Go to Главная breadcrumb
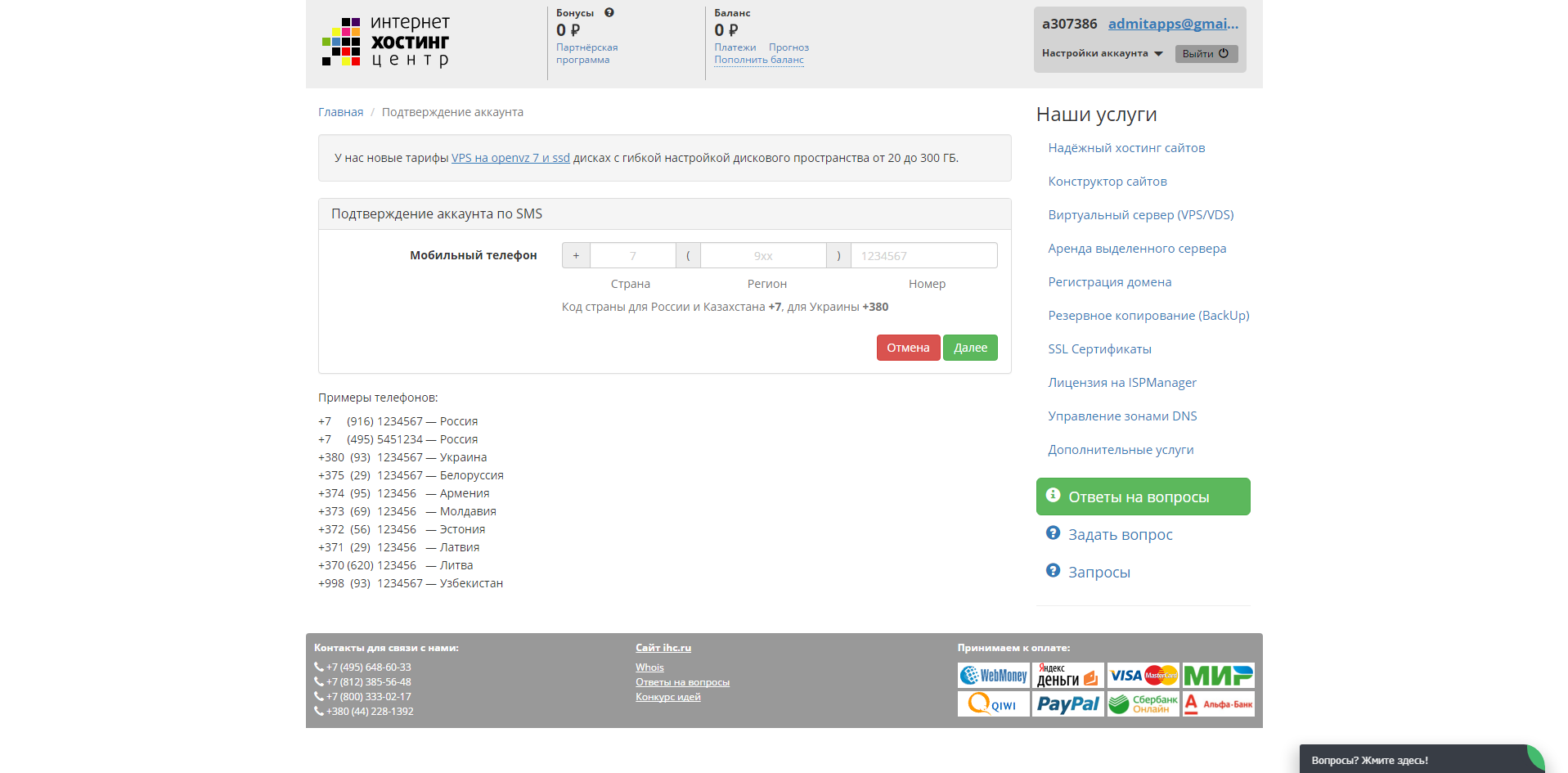The height and width of the screenshot is (773, 1568). (340, 112)
